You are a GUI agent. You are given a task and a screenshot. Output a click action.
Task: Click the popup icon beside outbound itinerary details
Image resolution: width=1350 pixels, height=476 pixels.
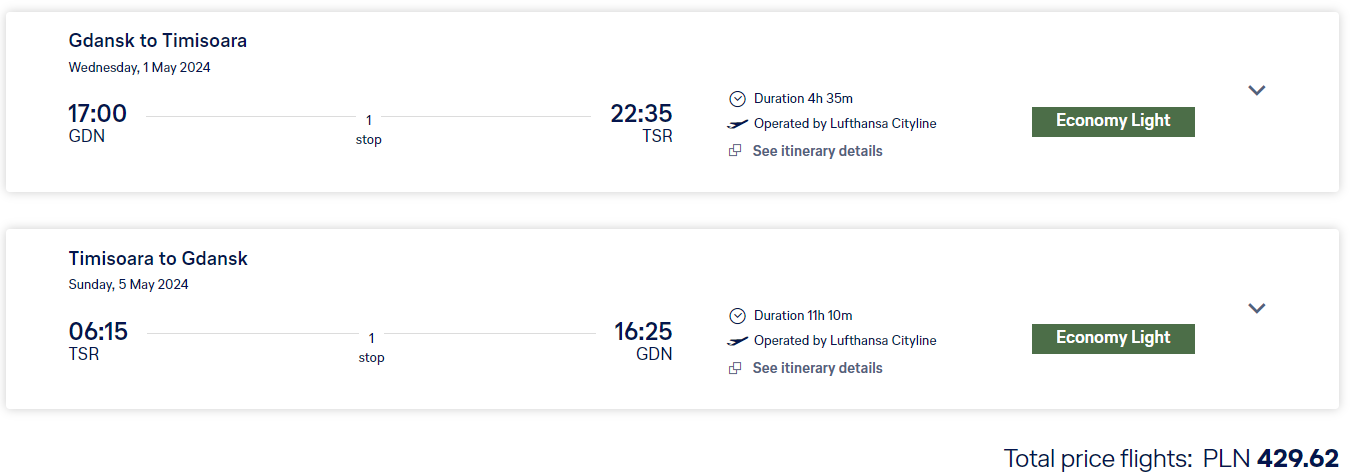click(x=735, y=151)
